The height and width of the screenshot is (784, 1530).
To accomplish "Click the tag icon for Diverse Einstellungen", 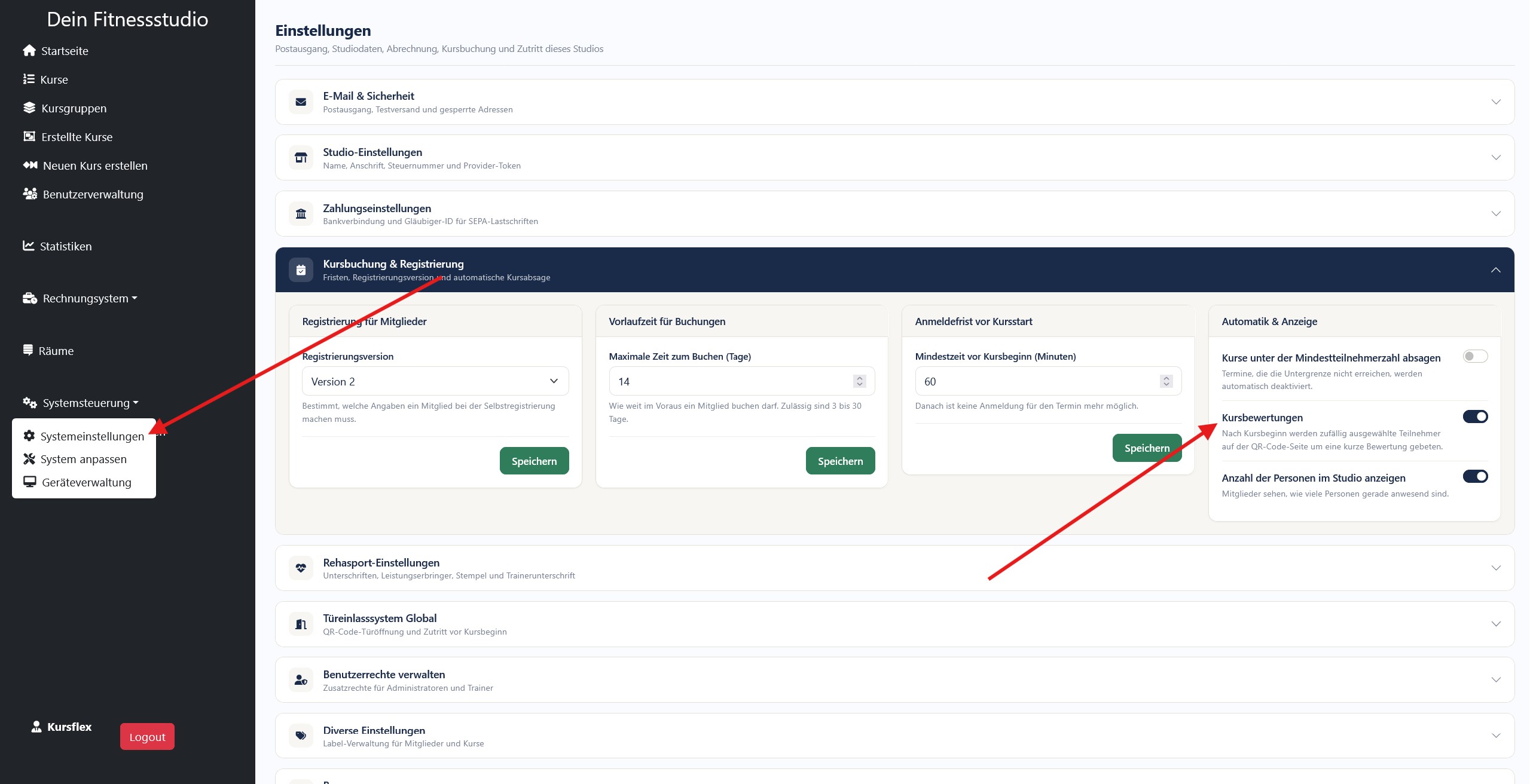I will pyautogui.click(x=301, y=736).
